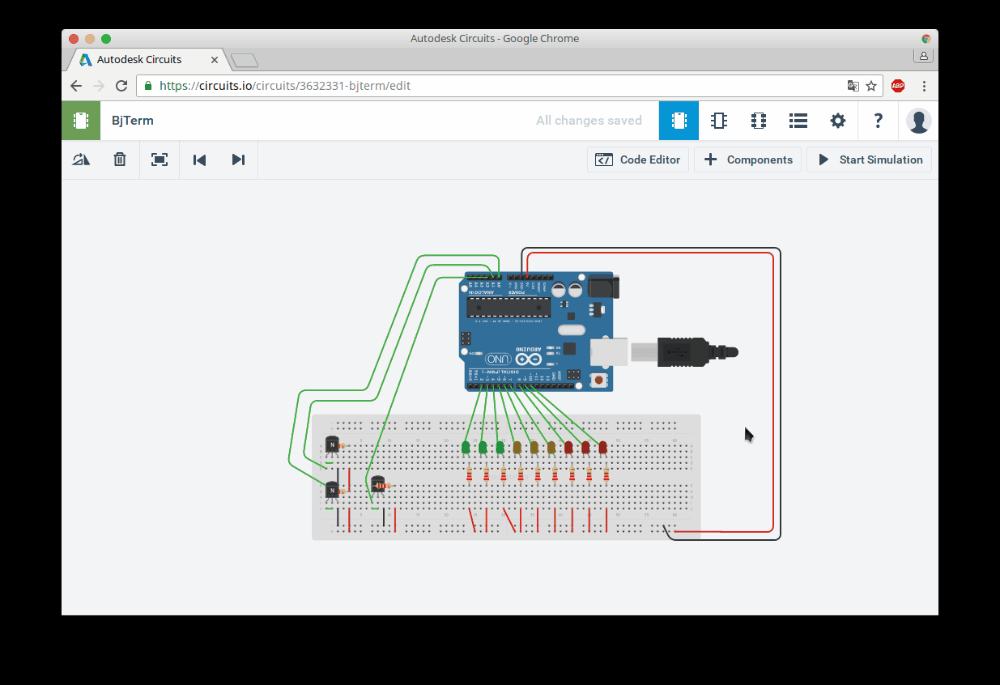The height and width of the screenshot is (685, 1000).
Task: Delete selection with trash icon
Action: point(120,159)
